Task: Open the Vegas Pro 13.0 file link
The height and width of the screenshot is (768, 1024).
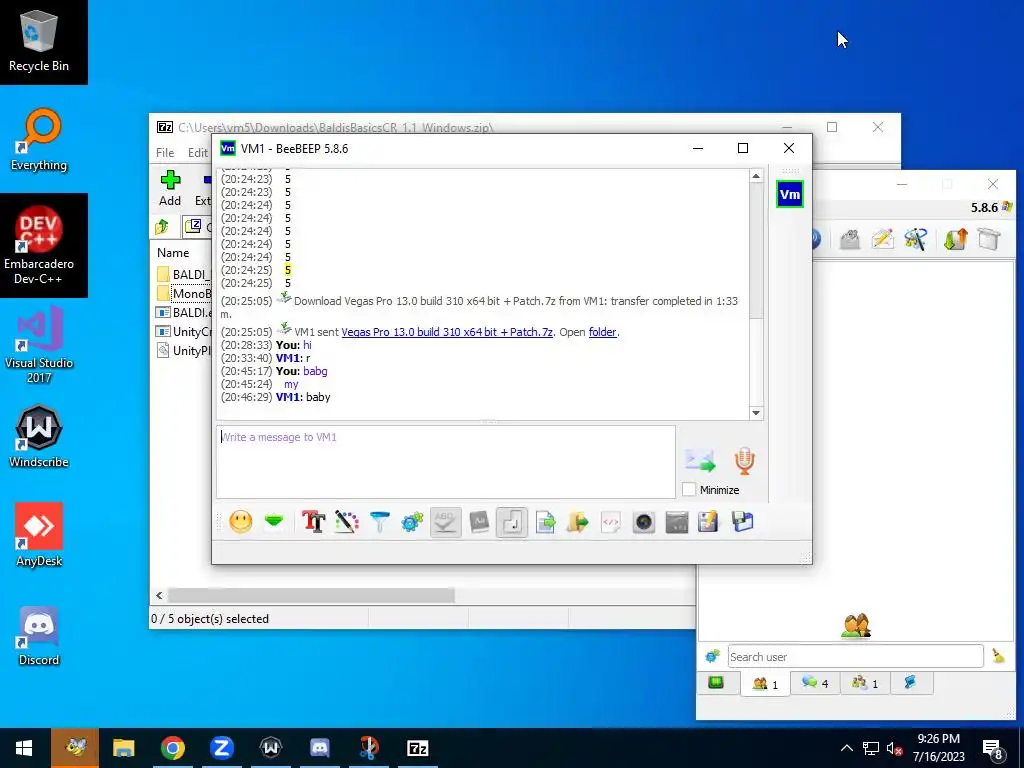Action: (x=447, y=332)
